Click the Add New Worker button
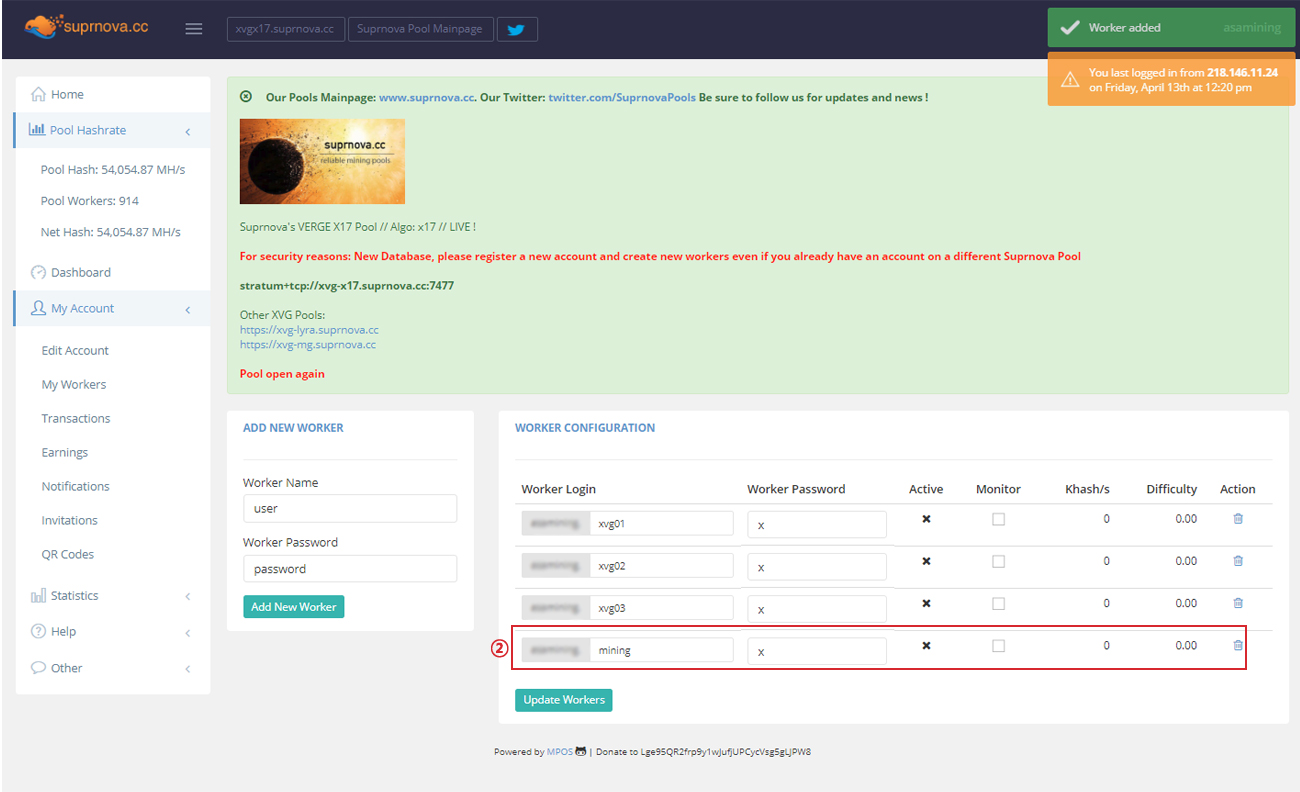The image size is (1300, 792). coord(293,606)
